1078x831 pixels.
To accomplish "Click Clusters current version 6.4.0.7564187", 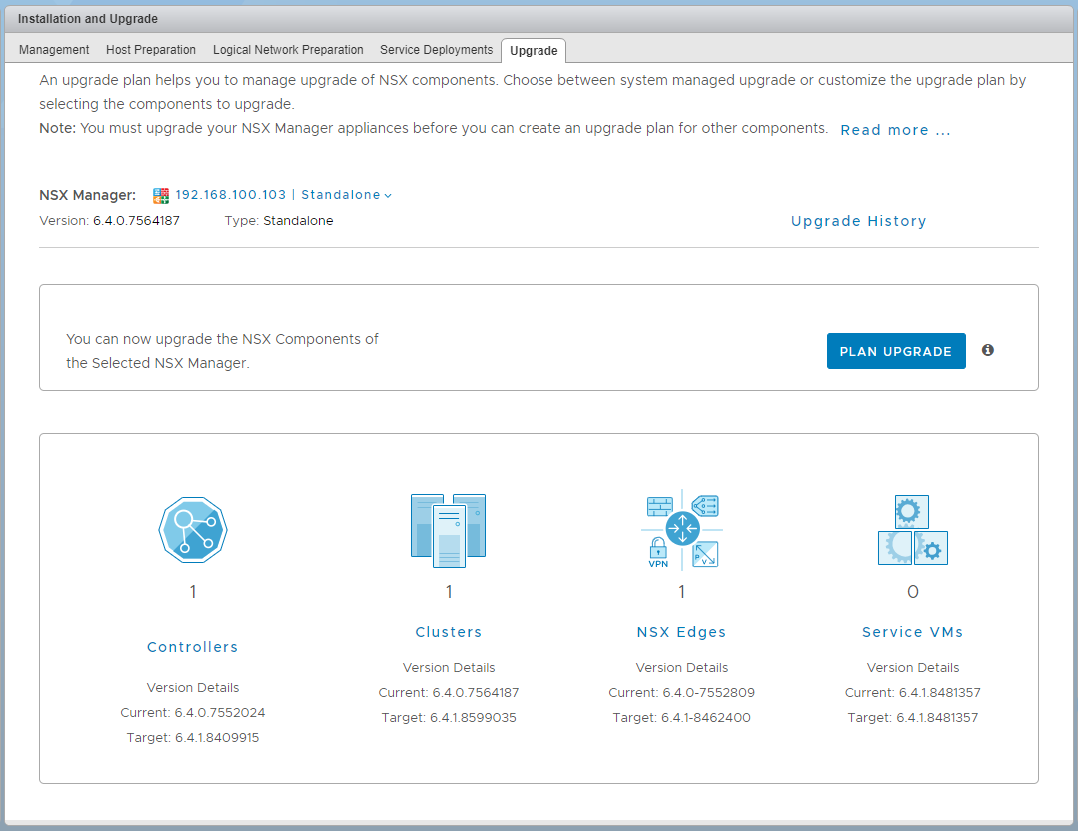I will click(x=449, y=693).
